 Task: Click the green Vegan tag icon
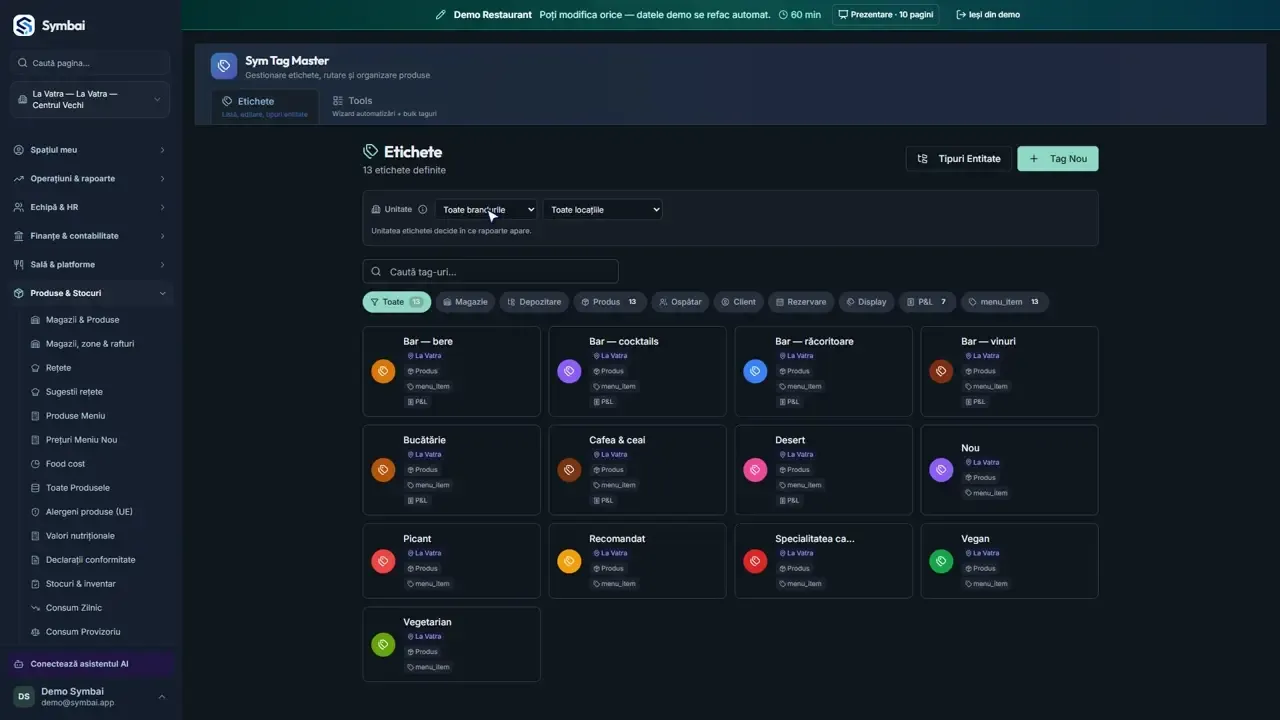point(941,561)
